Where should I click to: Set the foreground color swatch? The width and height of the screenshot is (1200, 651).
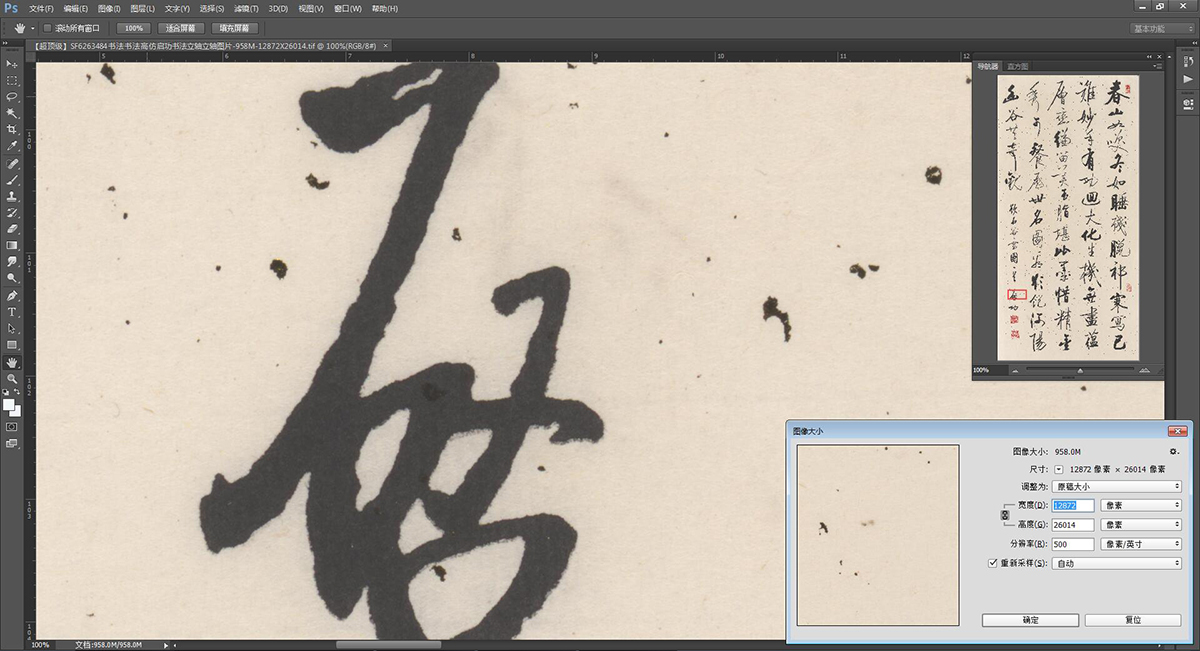(9, 405)
